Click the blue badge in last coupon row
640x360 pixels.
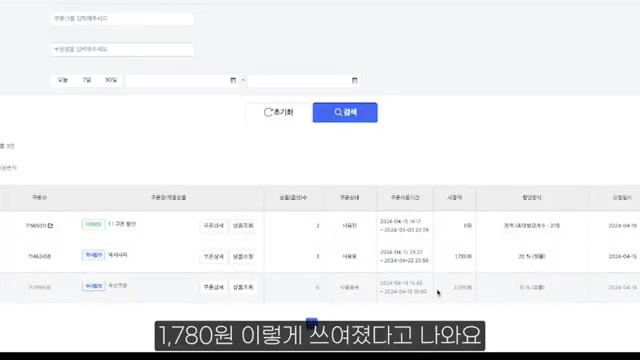(x=93, y=286)
